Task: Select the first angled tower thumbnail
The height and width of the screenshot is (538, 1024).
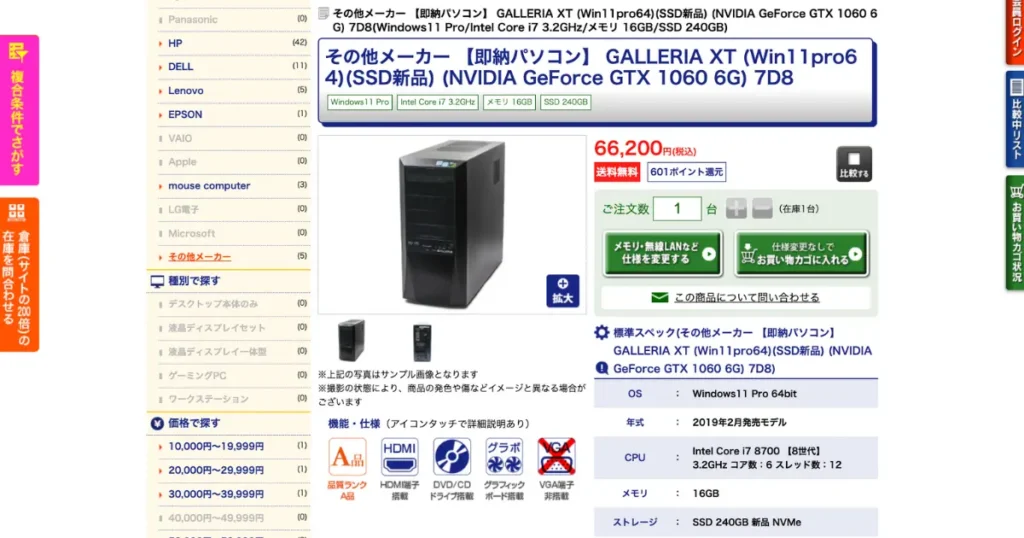Action: tap(351, 340)
